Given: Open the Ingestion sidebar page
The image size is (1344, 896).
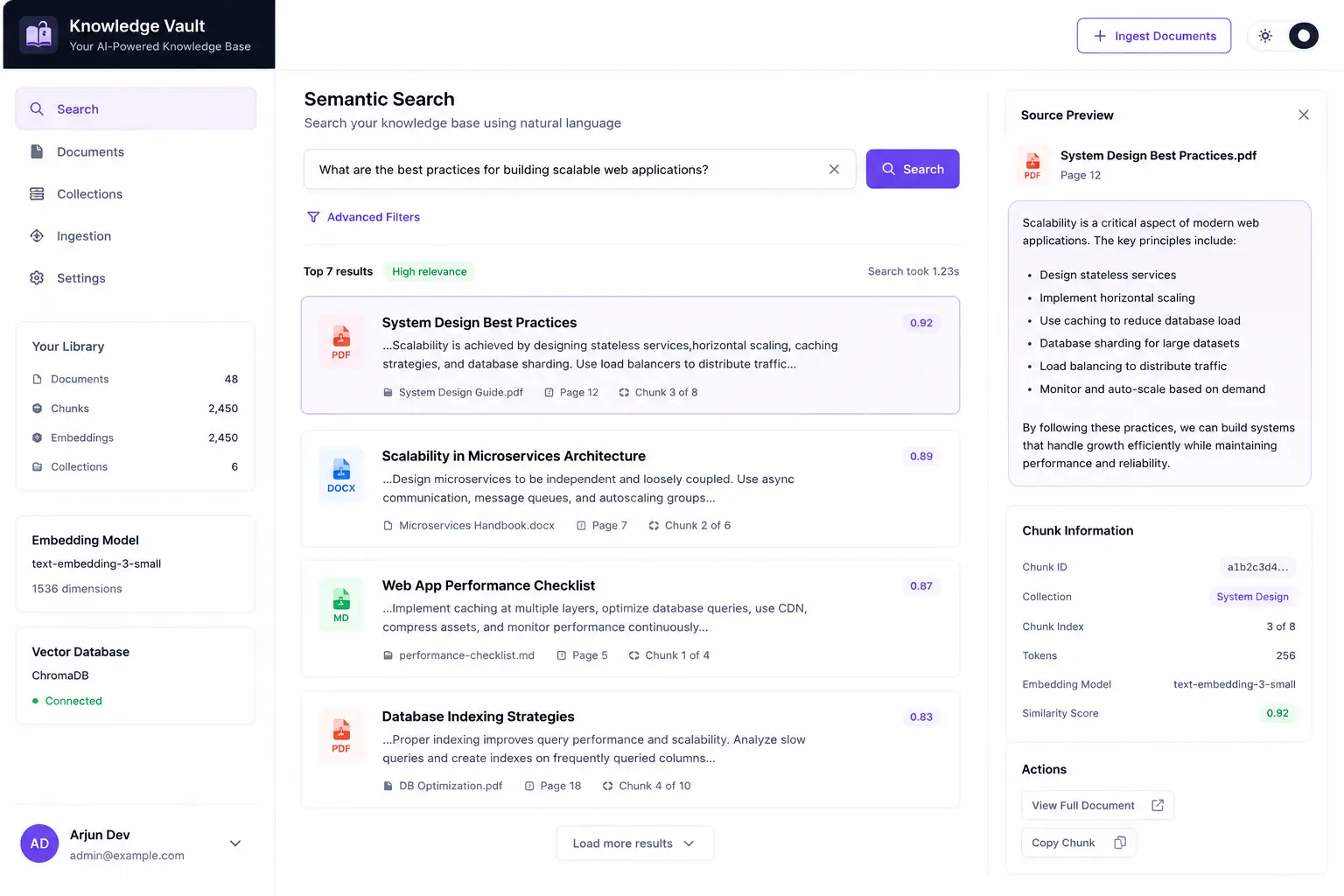Looking at the screenshot, I should 136,235.
